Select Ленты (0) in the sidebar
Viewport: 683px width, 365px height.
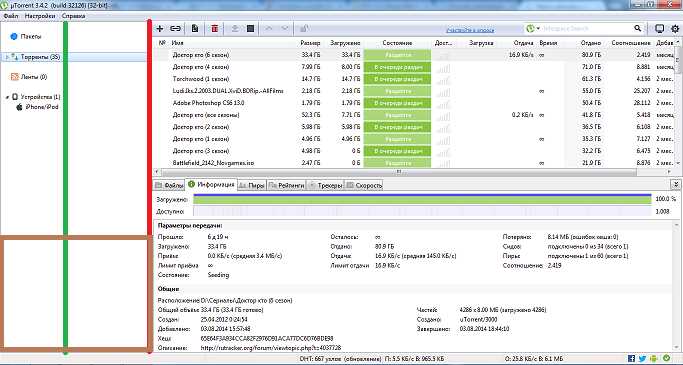[34, 77]
